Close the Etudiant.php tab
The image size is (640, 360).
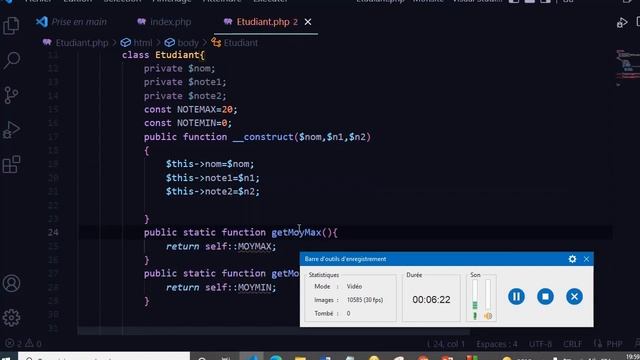(x=308, y=22)
